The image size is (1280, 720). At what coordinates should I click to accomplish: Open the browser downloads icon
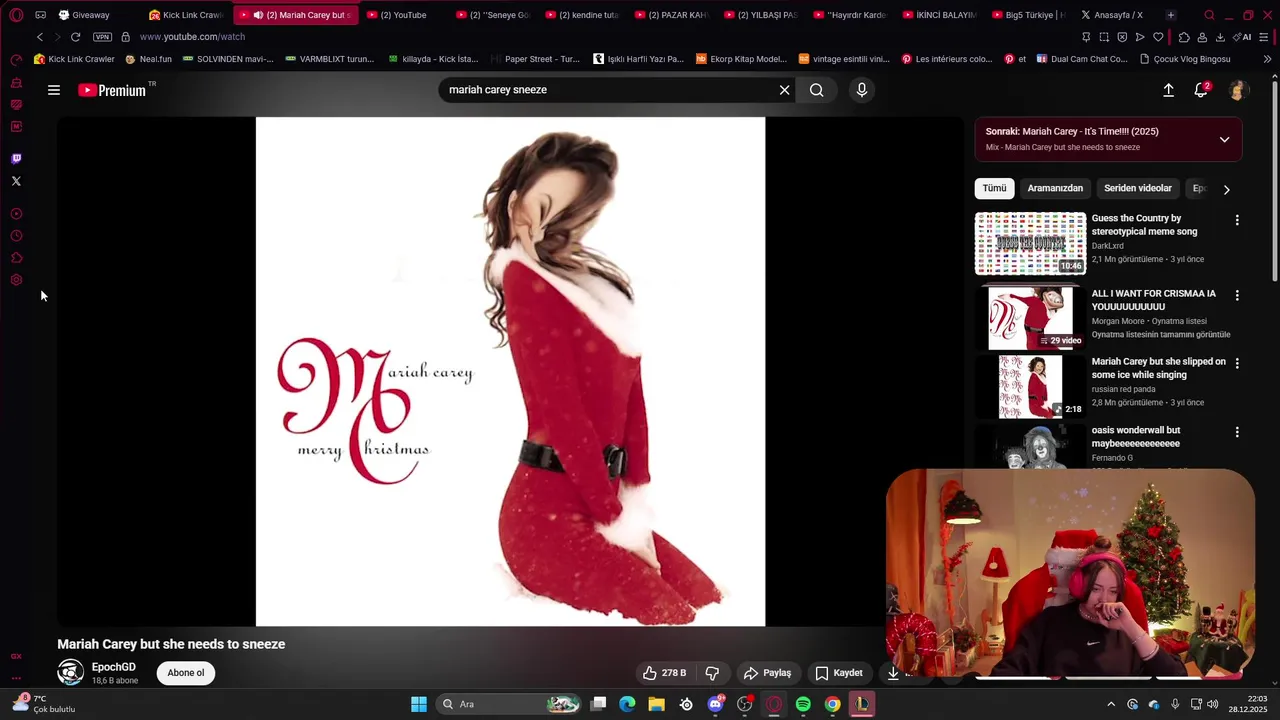(1220, 37)
